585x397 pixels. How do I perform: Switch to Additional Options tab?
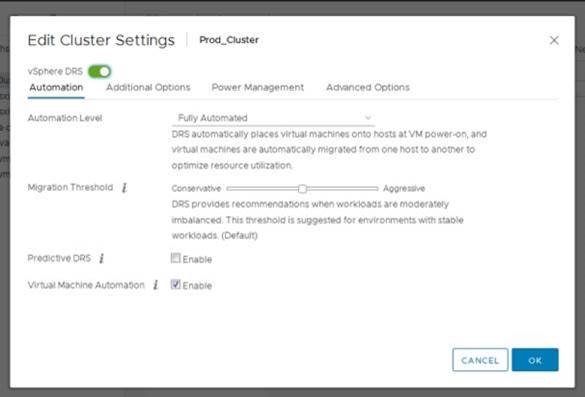148,87
